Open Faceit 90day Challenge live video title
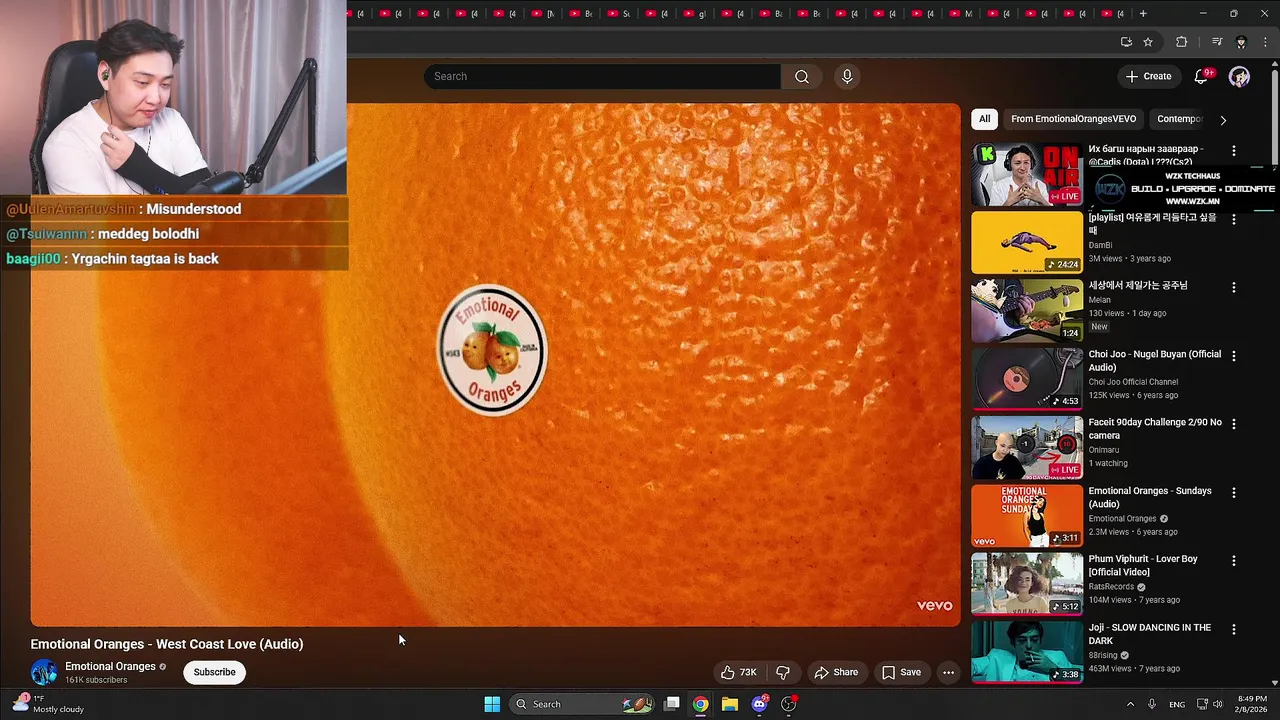Viewport: 1280px width, 720px height. 1155,429
